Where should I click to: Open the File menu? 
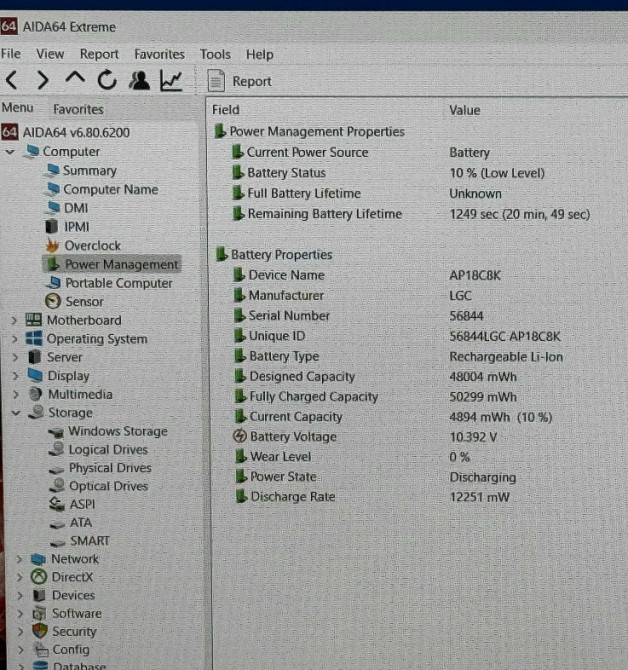pyautogui.click(x=11, y=54)
